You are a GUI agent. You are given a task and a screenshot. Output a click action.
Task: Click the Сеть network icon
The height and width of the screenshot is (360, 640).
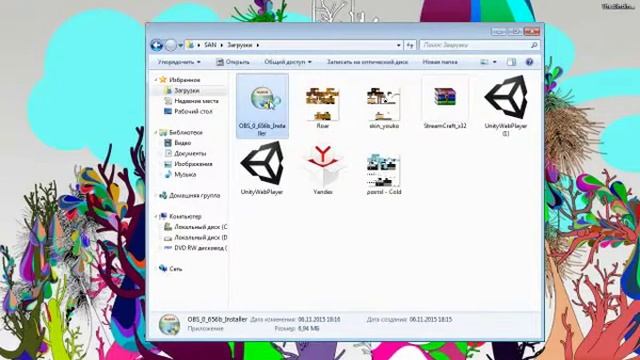pyautogui.click(x=163, y=269)
